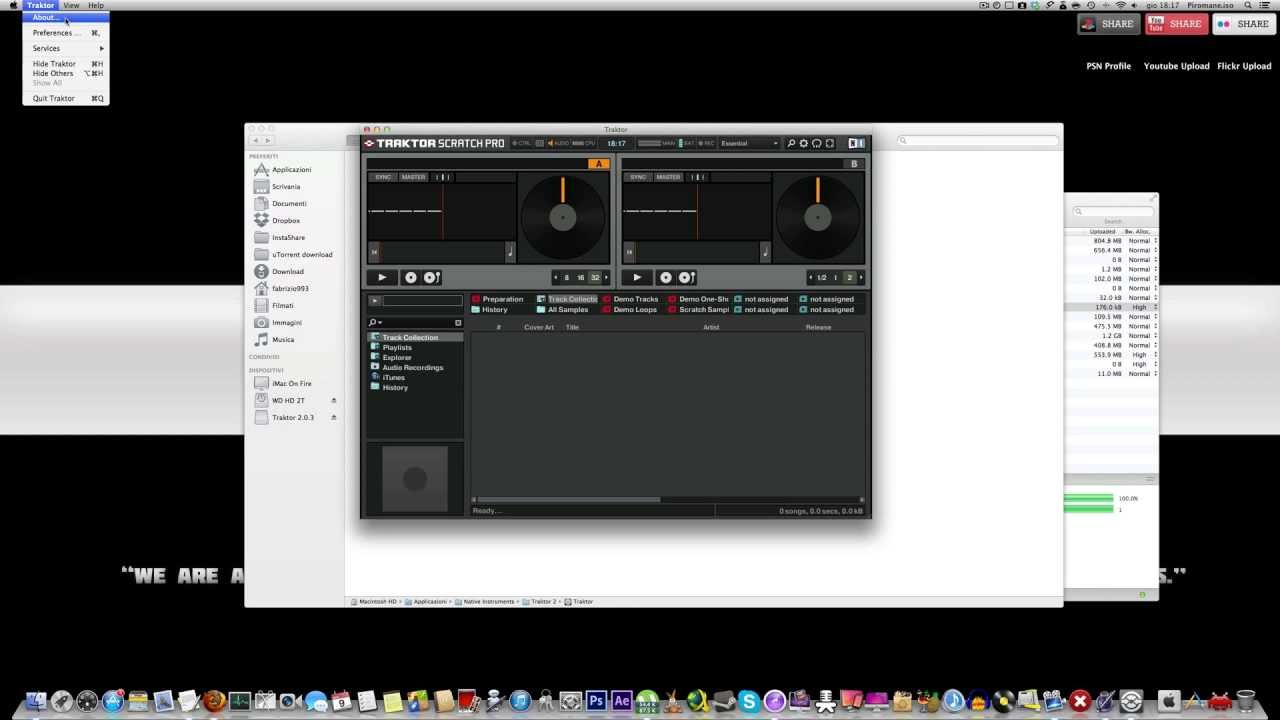
Task: Toggle MASTER on Deck B
Action: pyautogui.click(x=668, y=177)
